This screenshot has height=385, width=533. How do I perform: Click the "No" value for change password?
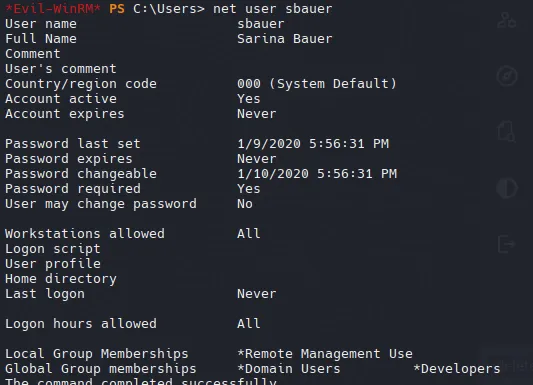tap(245, 204)
